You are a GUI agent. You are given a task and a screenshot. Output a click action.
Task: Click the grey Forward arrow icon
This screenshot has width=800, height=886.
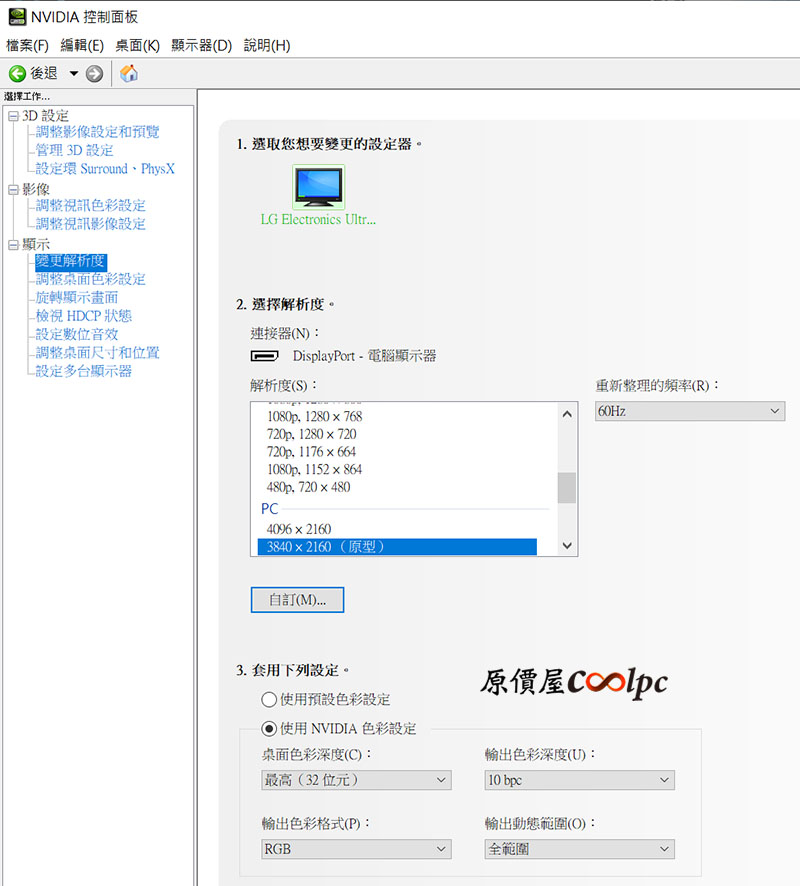coord(94,73)
